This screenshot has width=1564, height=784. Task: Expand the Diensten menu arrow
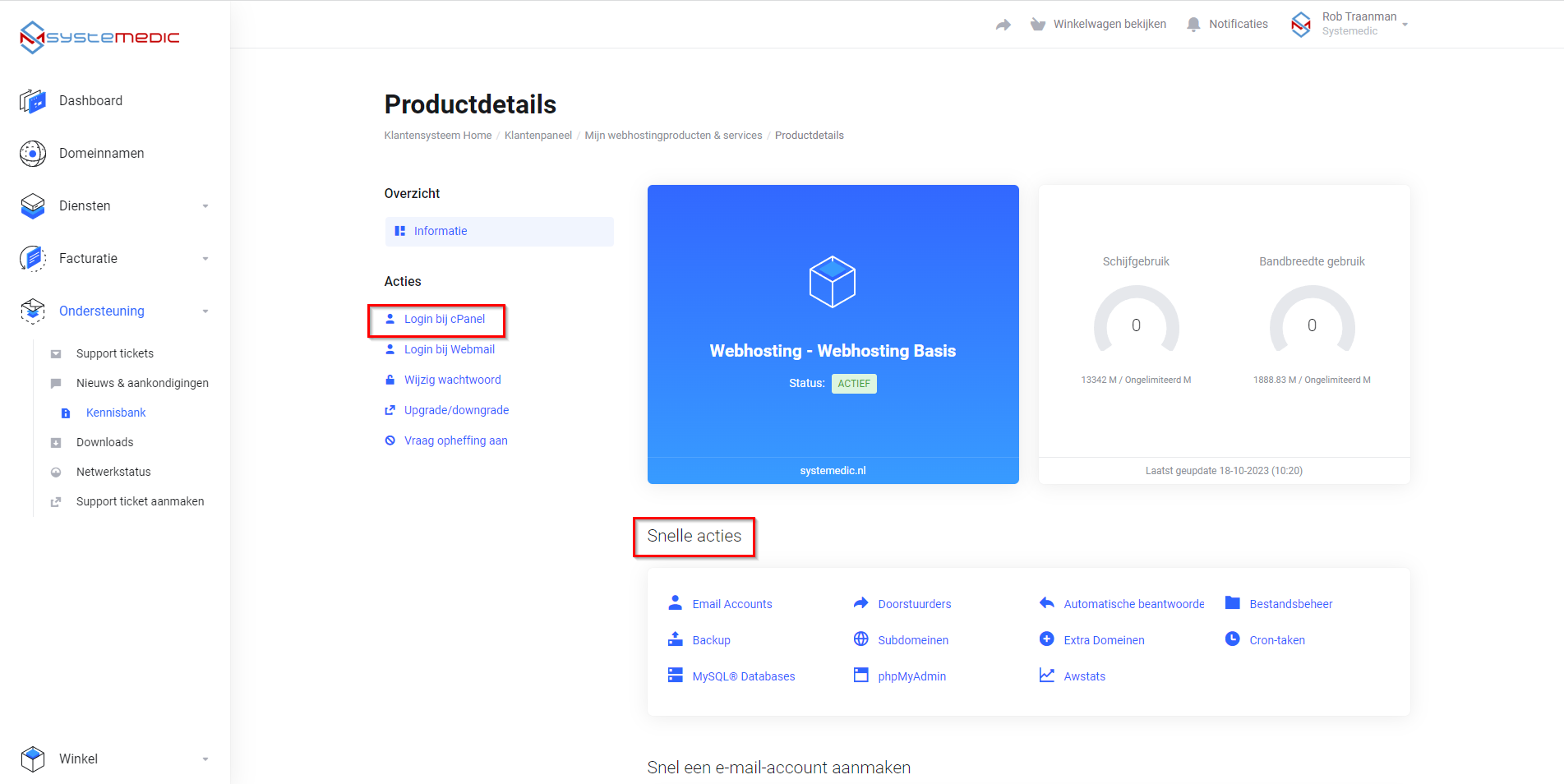pos(205,206)
